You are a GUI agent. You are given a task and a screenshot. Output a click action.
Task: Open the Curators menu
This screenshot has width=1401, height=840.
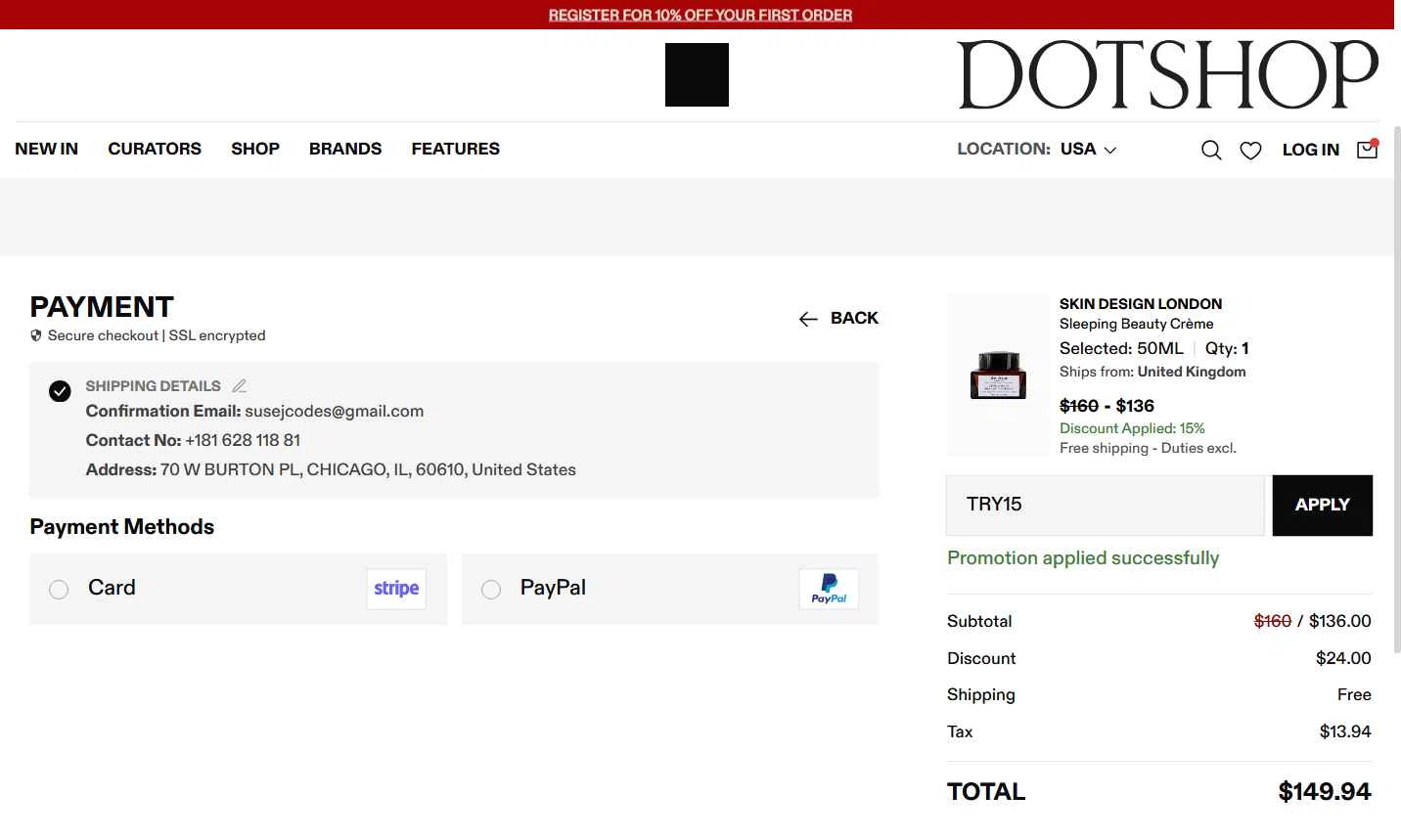coord(155,149)
